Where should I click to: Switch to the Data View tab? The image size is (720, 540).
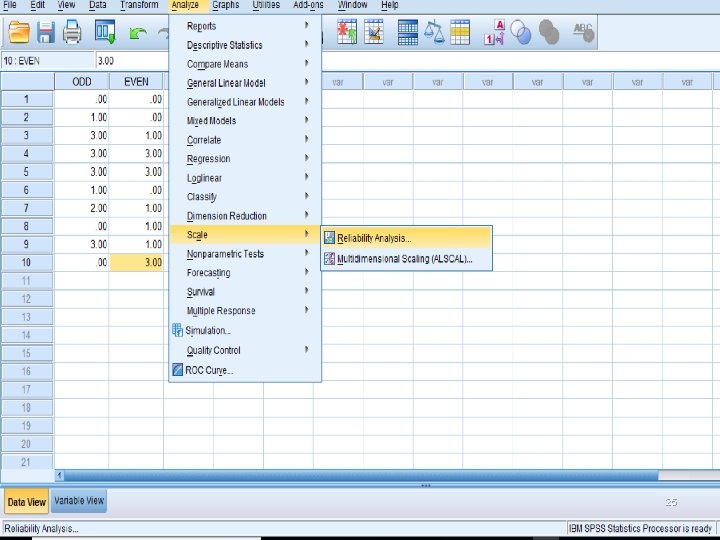(27, 502)
